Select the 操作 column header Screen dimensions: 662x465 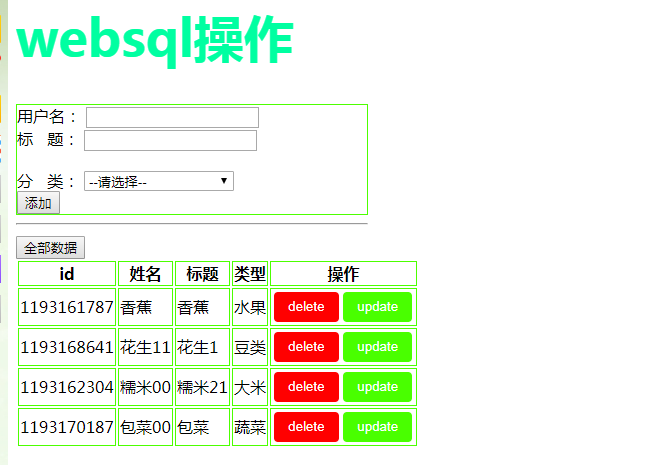343,274
